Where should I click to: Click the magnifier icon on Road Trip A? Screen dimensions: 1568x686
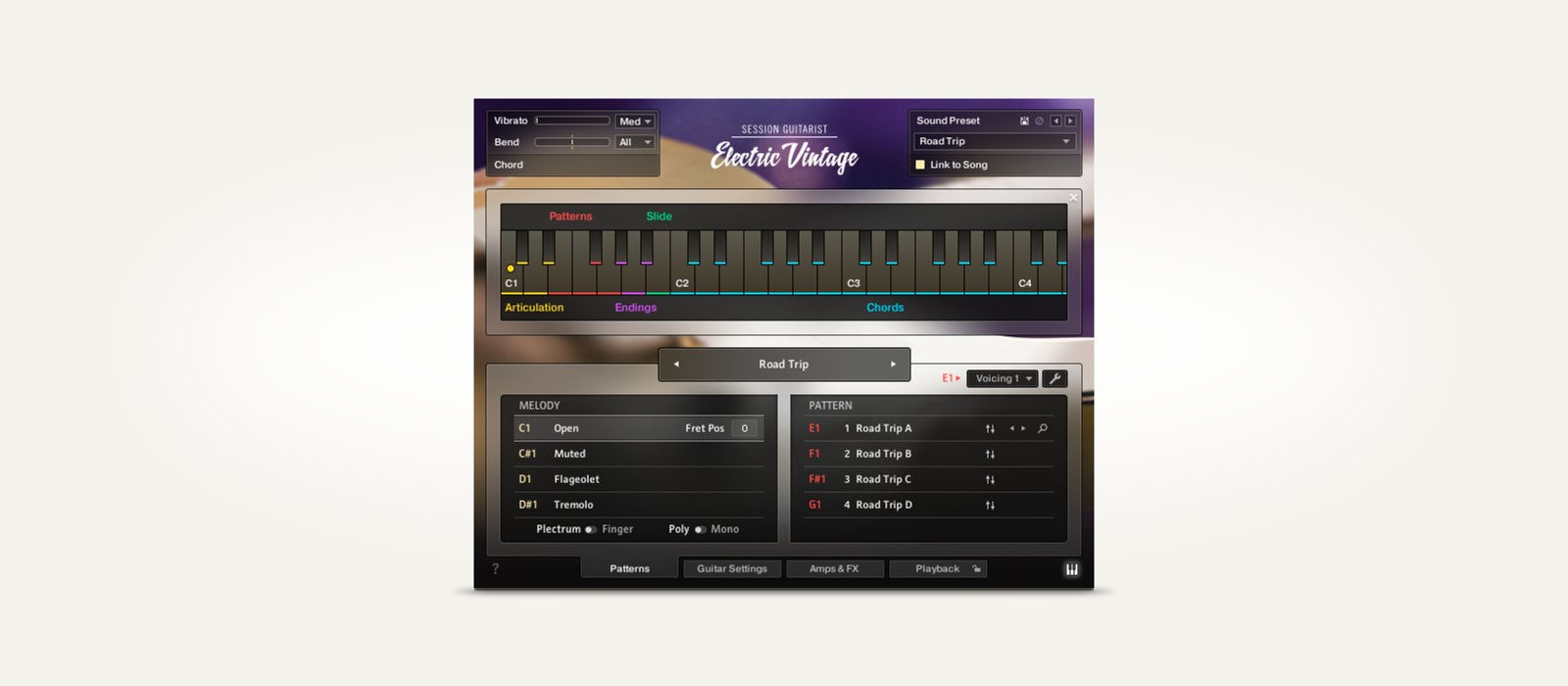pyautogui.click(x=1042, y=428)
